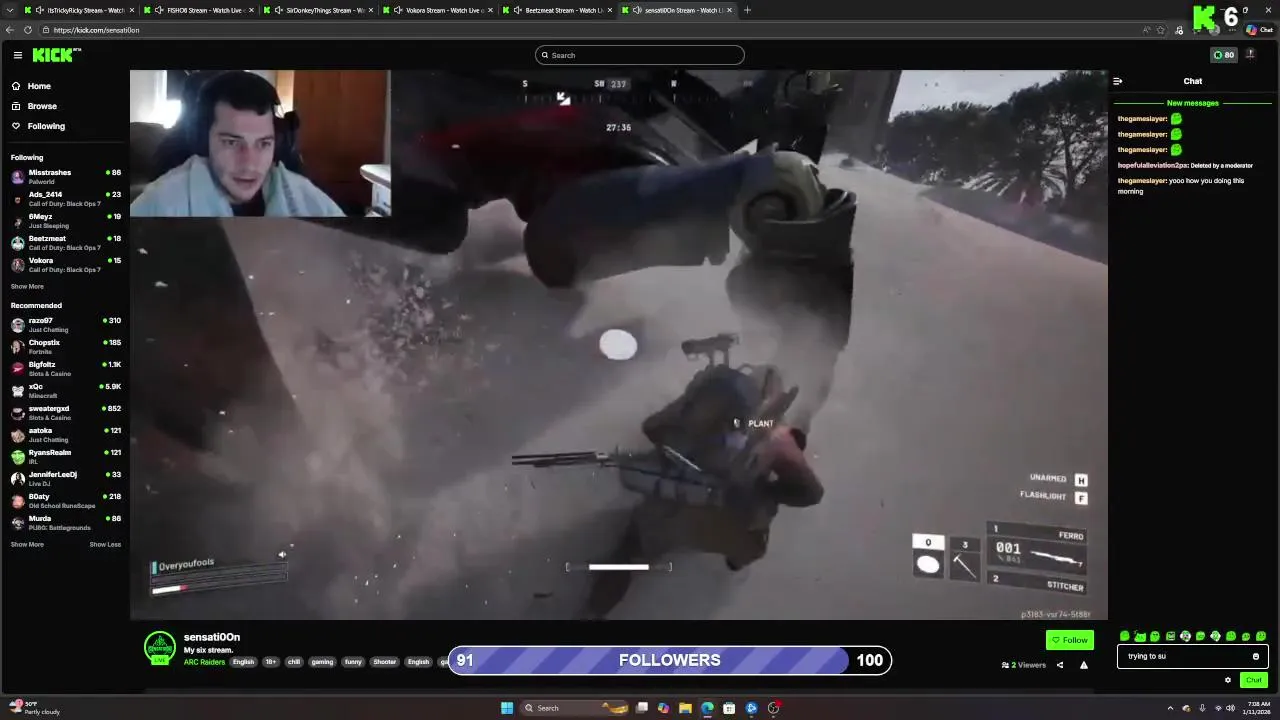This screenshot has width=1280, height=720.
Task: Click the address bar URL
Action: 96,30
